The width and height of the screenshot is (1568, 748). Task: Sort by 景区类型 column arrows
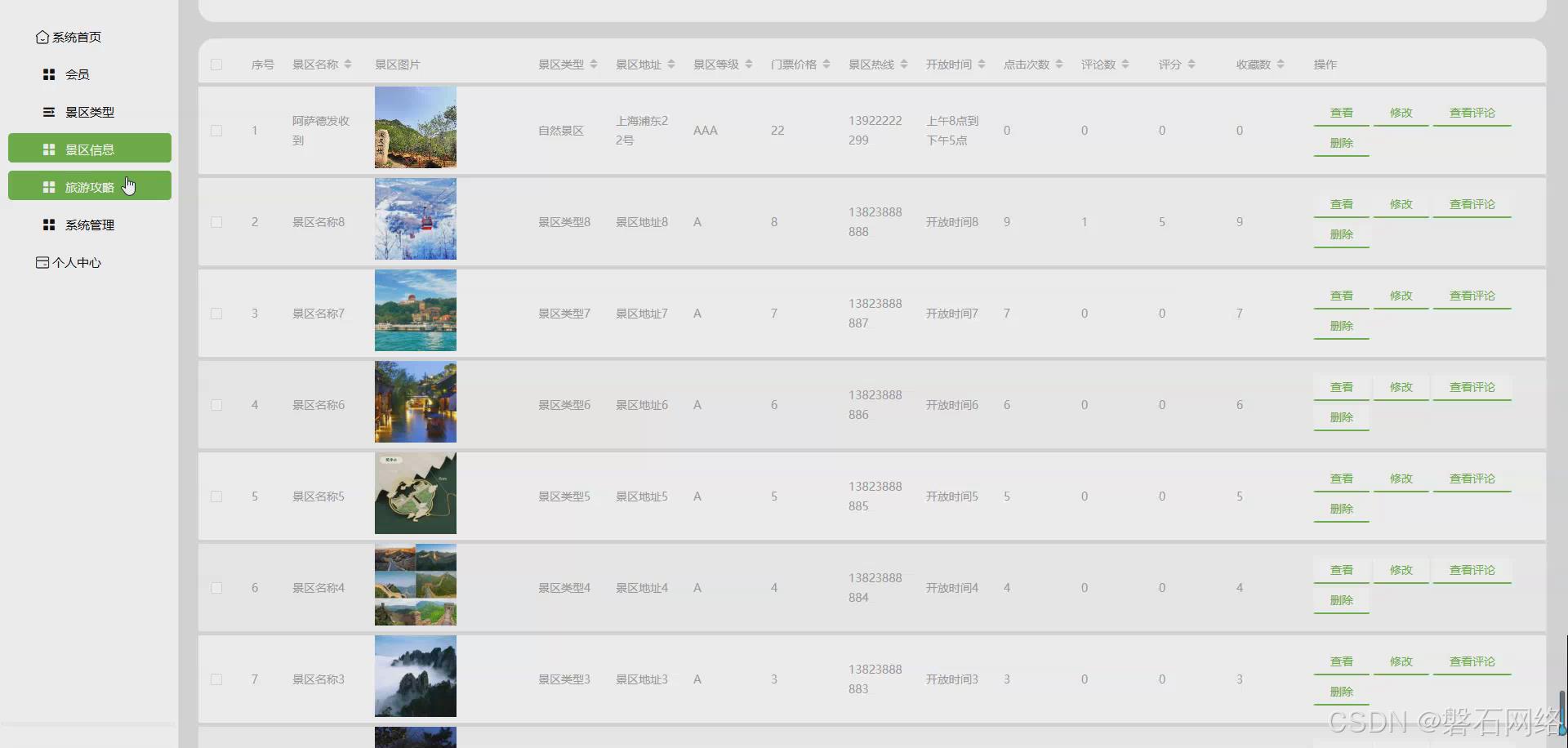(594, 65)
